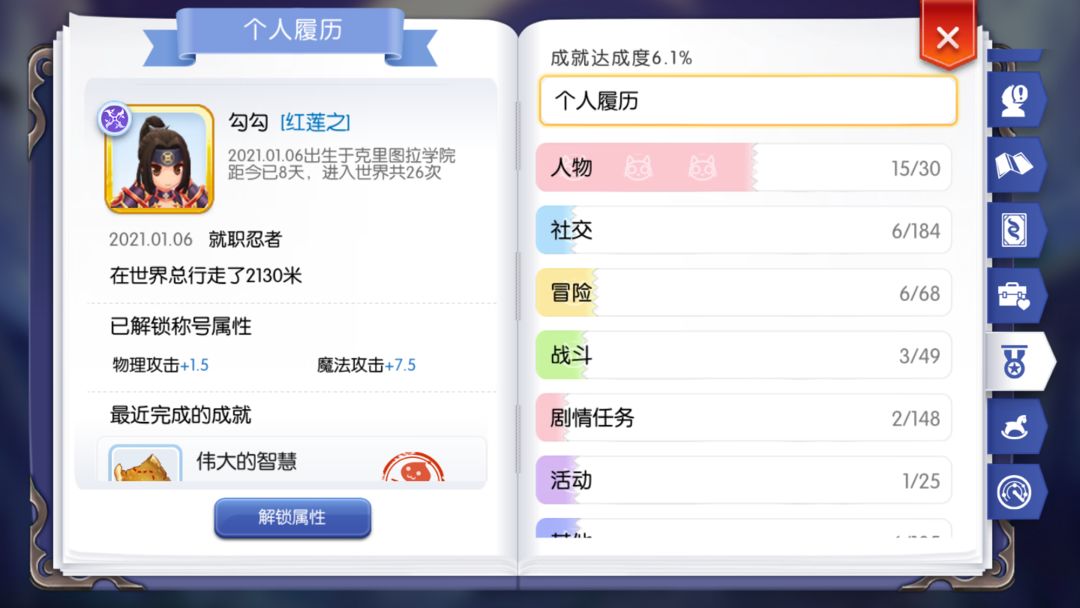This screenshot has width=1080, height=608.
Task: Open the quest hint head icon tab
Action: click(1015, 101)
